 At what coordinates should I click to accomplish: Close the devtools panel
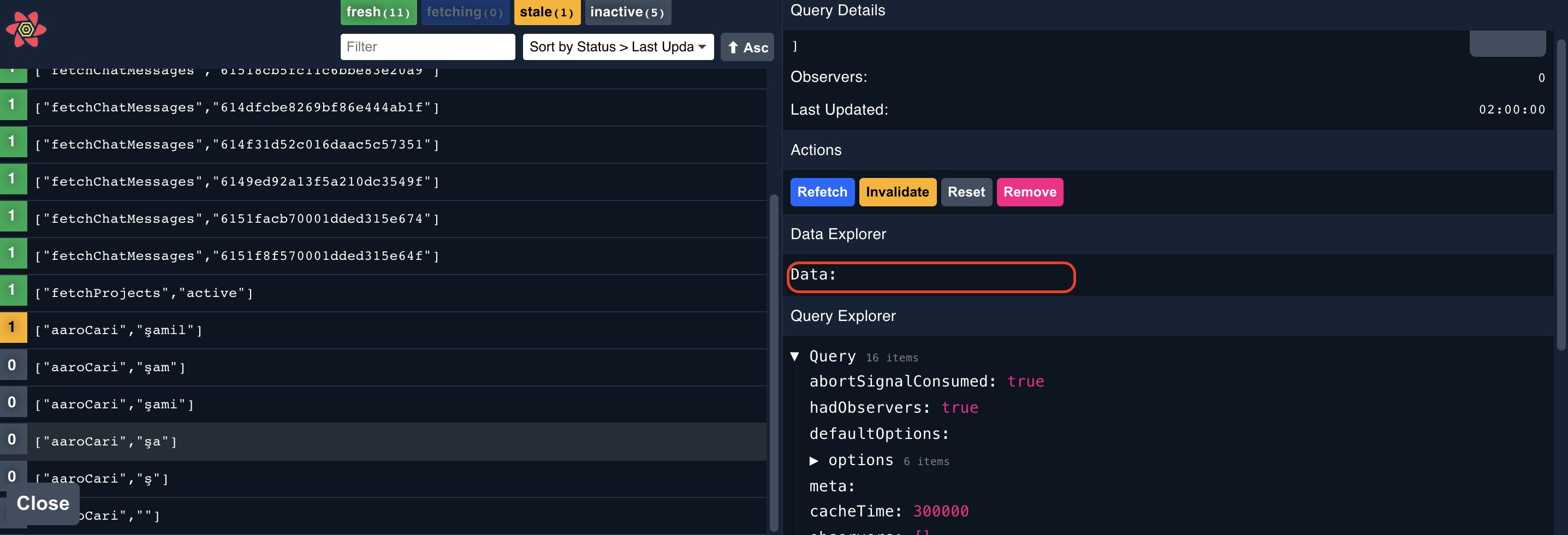coord(43,503)
